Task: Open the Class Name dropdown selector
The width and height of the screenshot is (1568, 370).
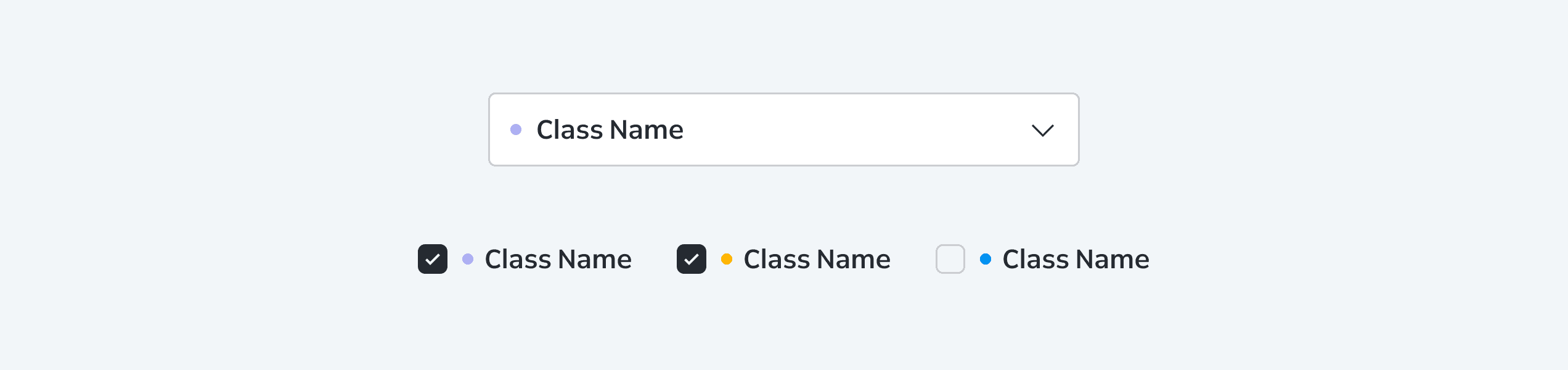Action: 784,129
